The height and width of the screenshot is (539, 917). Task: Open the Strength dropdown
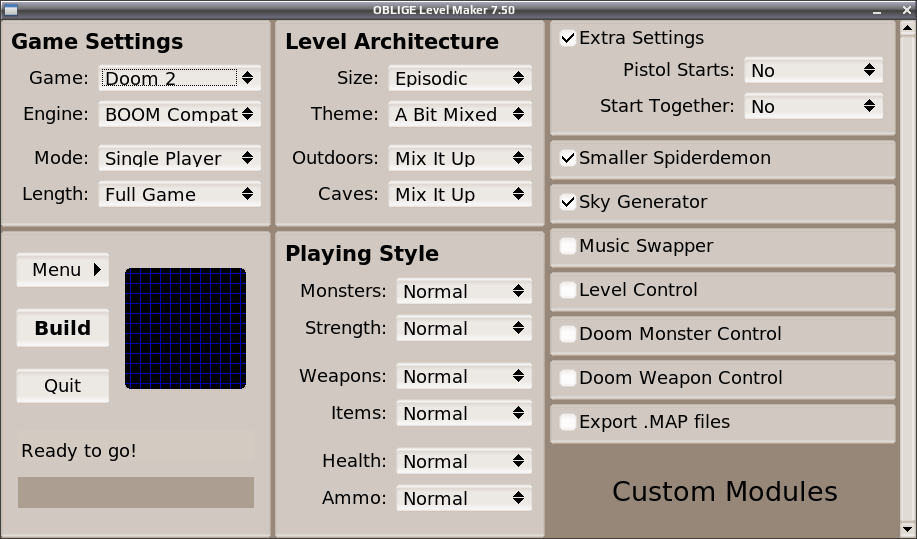464,328
